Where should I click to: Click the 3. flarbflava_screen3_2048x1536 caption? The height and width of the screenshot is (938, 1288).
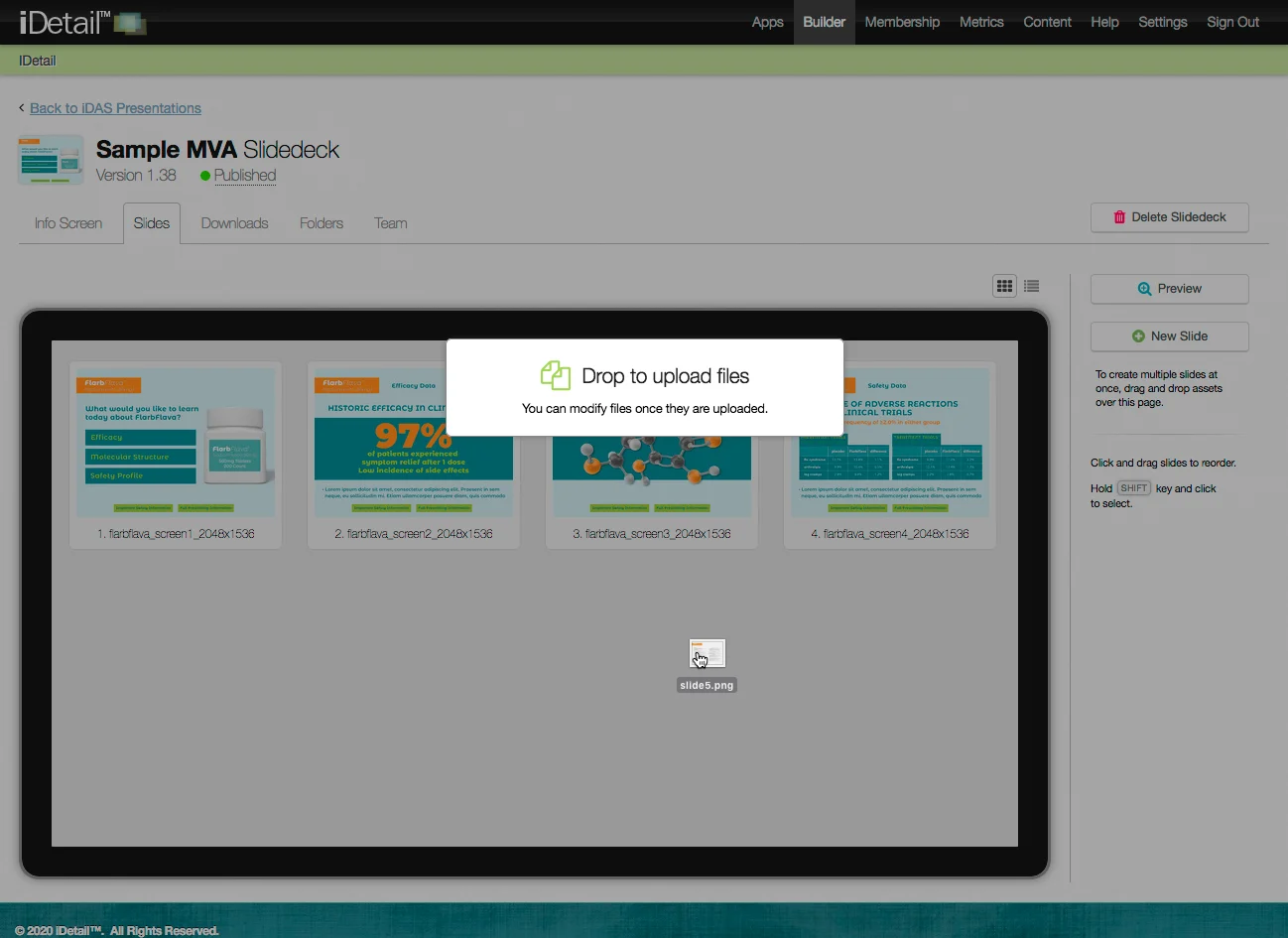[652, 534]
